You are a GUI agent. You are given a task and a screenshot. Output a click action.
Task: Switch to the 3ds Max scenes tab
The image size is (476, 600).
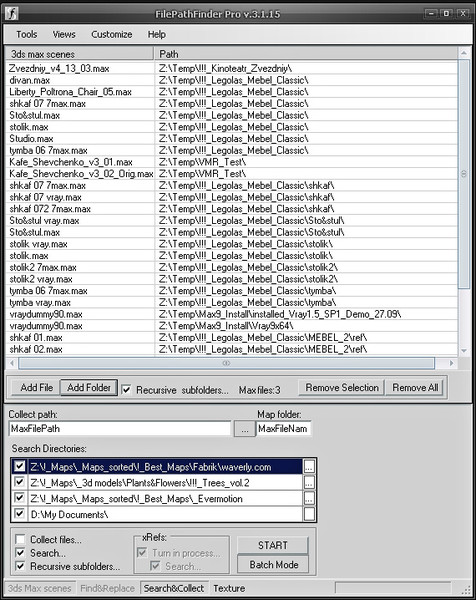click(x=40, y=588)
